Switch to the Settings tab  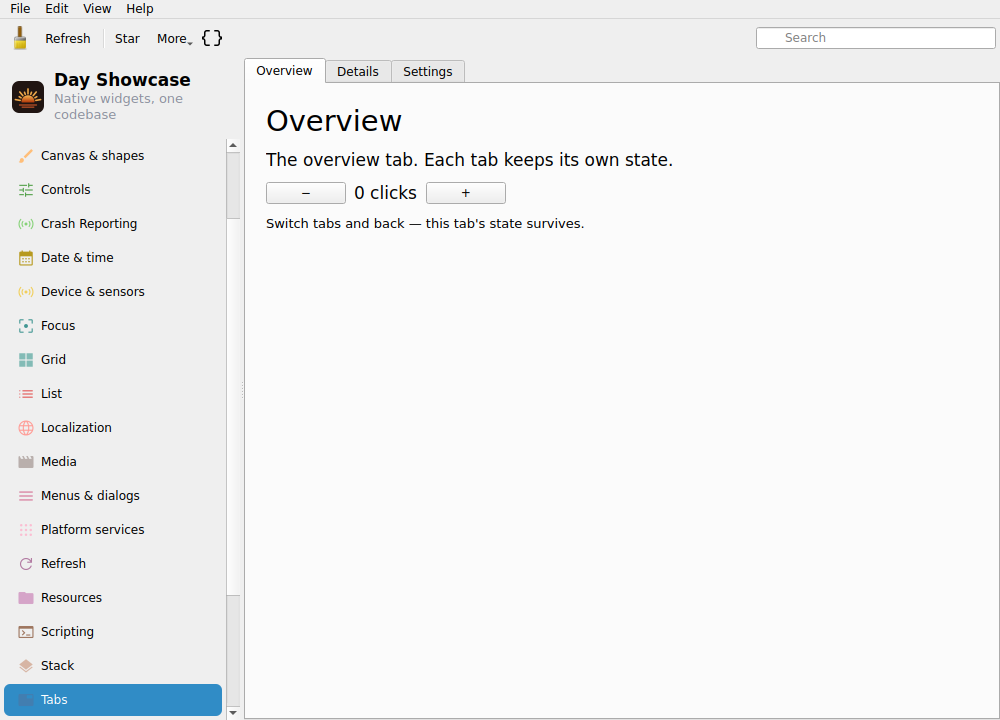pyautogui.click(x=427, y=71)
